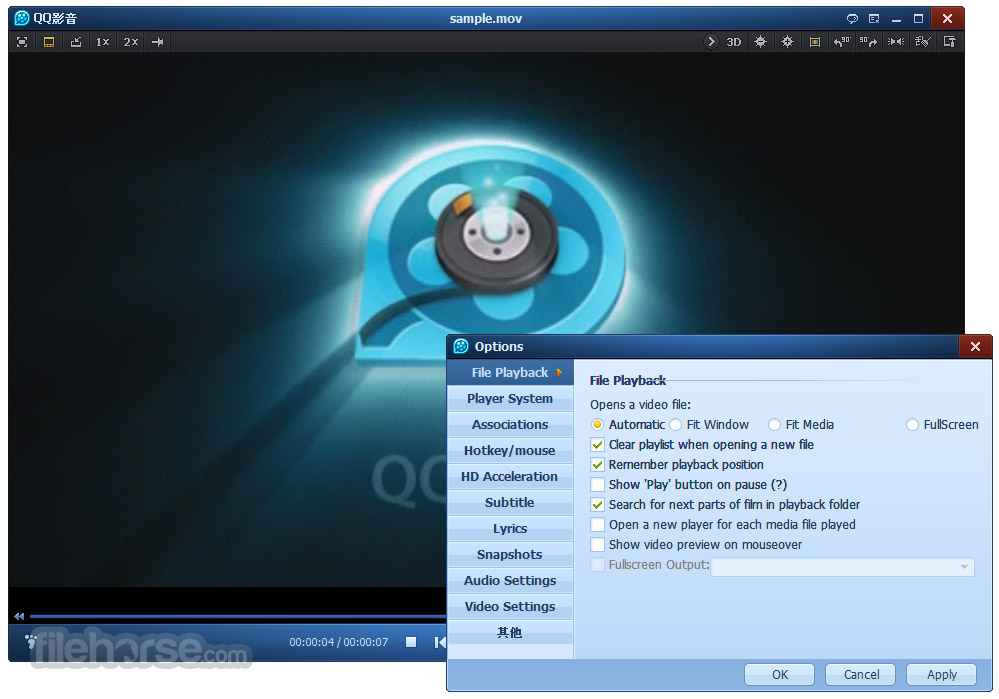Click the stay-on-top window icon
This screenshot has height=699, width=999.
[76, 42]
